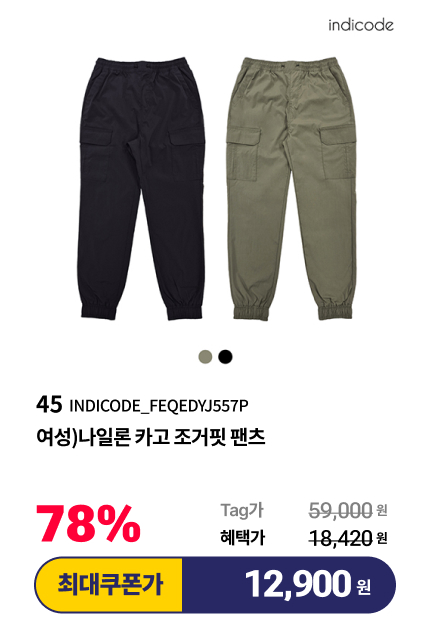Select the khaki color swatch
The height and width of the screenshot is (630, 430).
[205, 356]
